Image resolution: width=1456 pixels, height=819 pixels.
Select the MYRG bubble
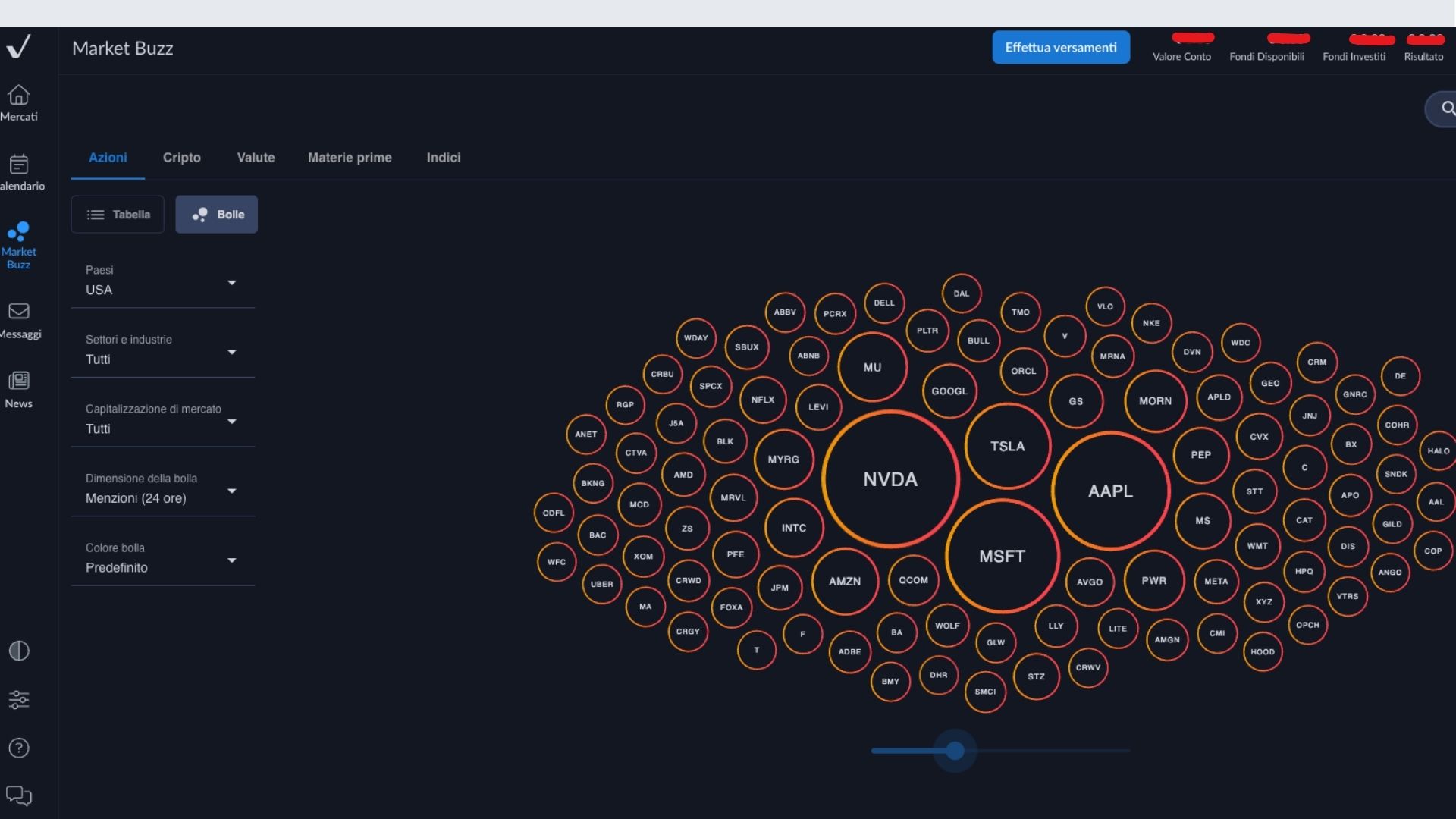[x=783, y=460]
